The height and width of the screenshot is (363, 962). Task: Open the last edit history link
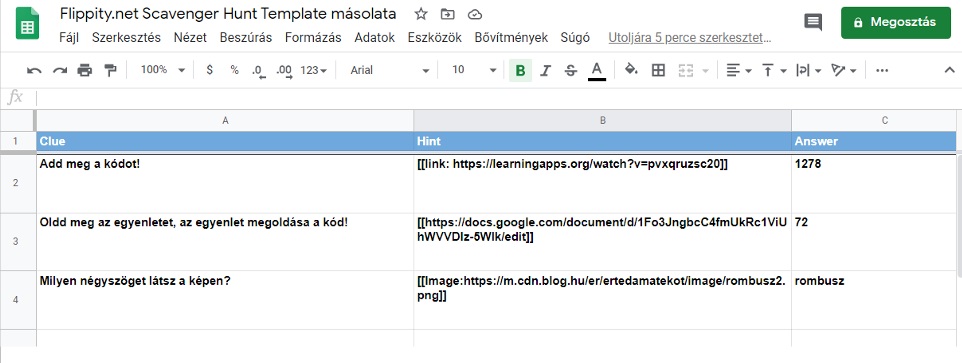coord(690,38)
